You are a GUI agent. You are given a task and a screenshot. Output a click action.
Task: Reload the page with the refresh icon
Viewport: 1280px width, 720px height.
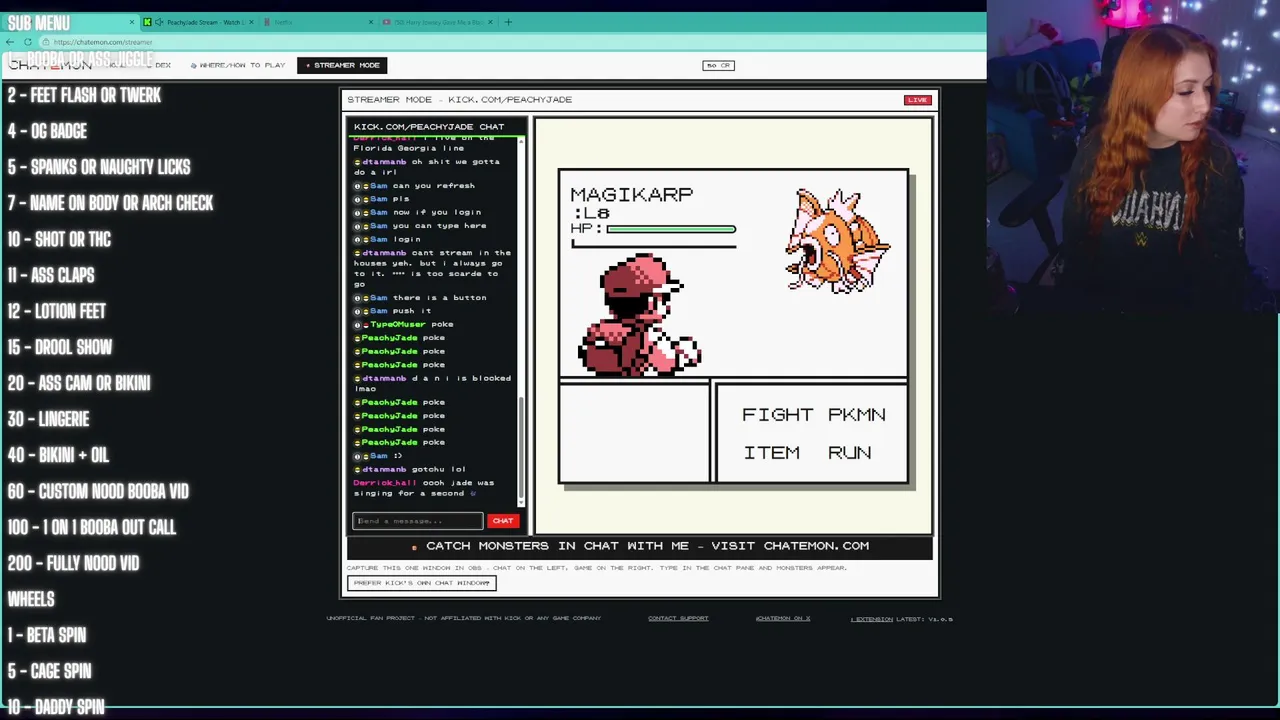click(x=27, y=42)
